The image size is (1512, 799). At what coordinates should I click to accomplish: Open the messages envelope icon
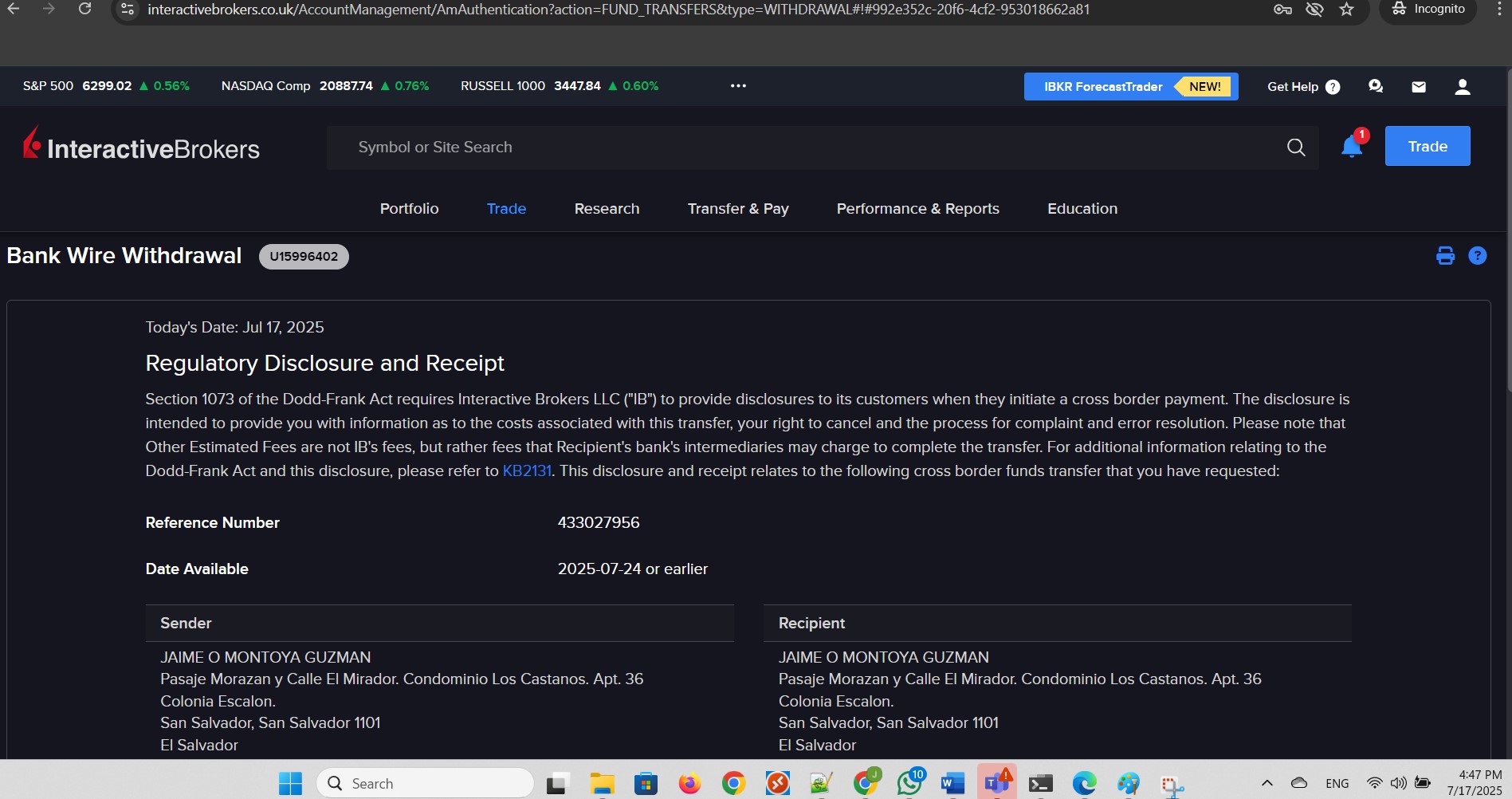(x=1419, y=87)
